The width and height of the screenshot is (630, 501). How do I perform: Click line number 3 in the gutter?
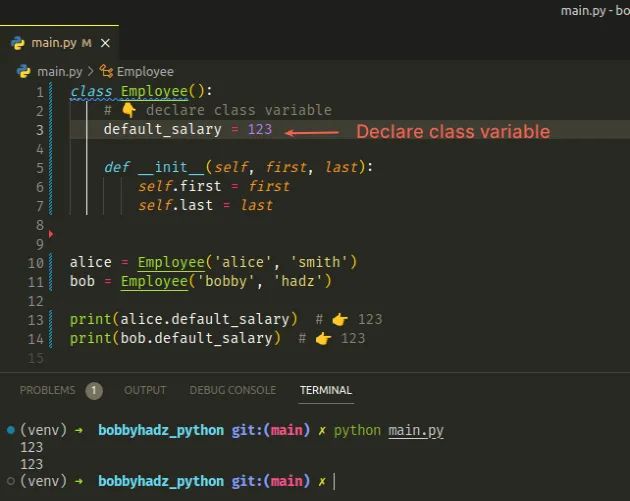coord(39,130)
